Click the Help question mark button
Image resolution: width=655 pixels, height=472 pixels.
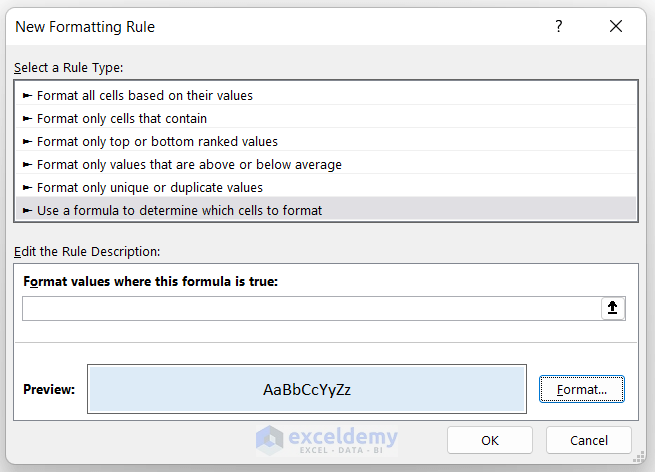click(x=559, y=27)
